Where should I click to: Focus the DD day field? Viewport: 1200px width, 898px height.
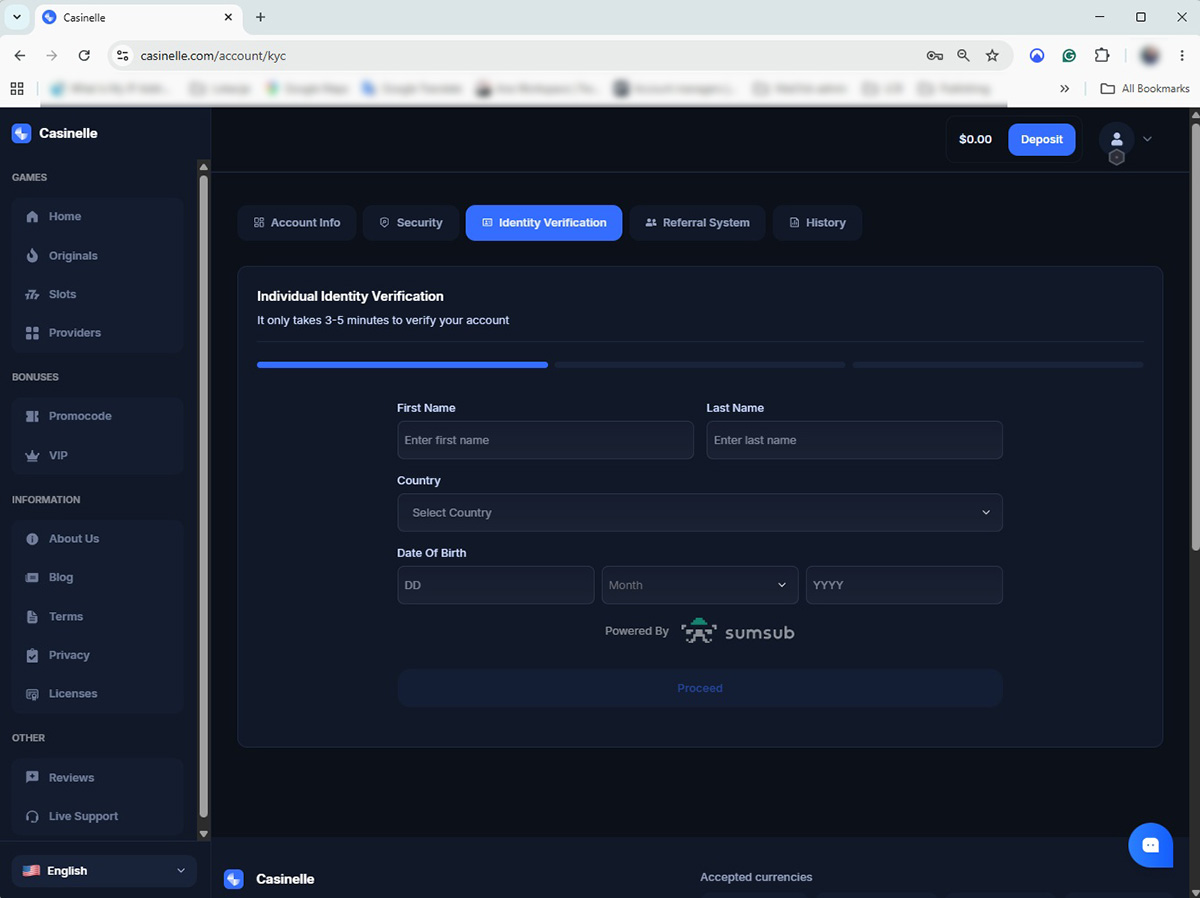(x=496, y=585)
